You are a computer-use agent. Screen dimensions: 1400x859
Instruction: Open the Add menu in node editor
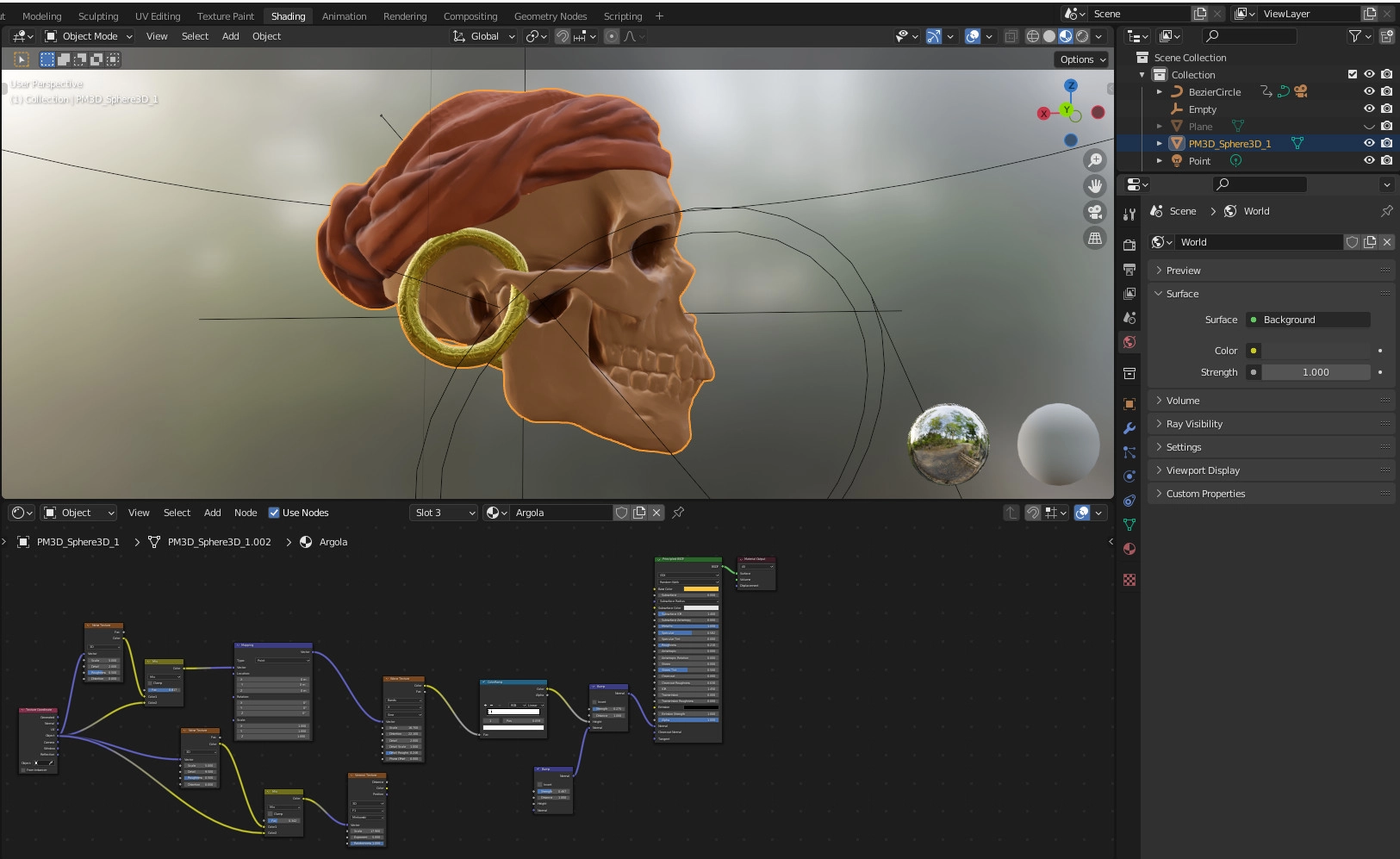[x=212, y=513]
